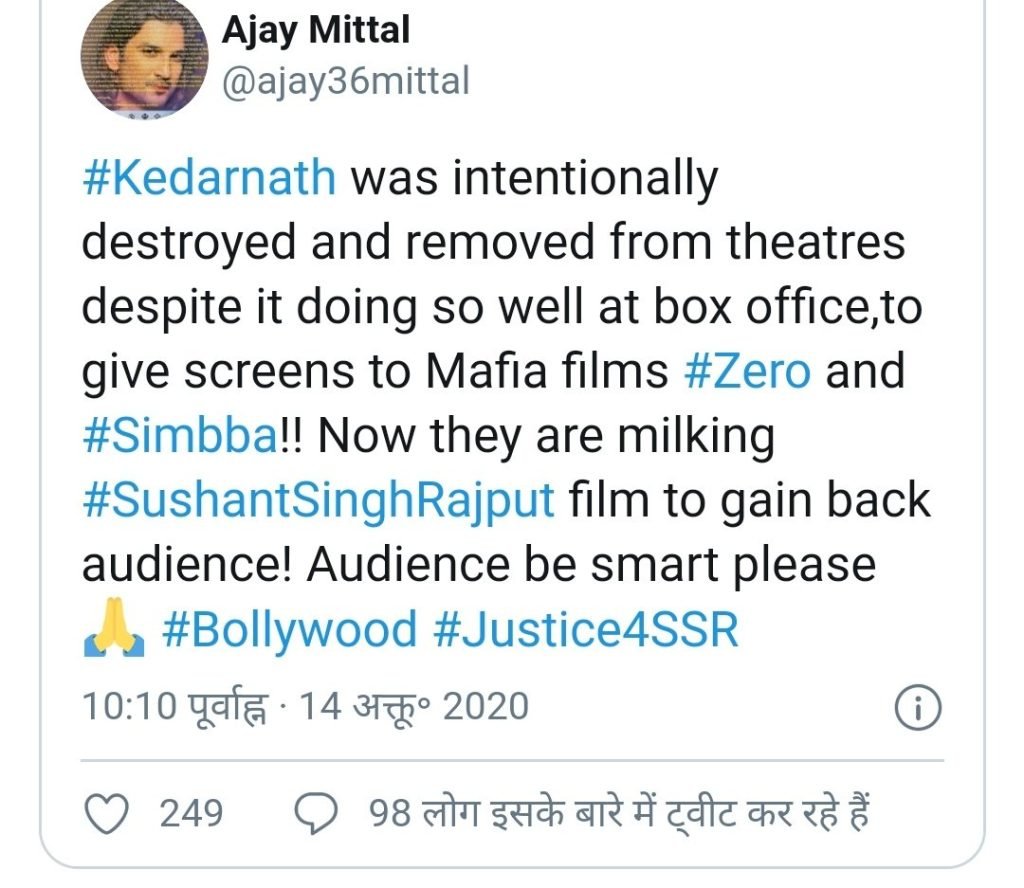Screen dimensions: 1024x888
Task: Visit the @ajay36mittal handle link
Action: click(x=345, y=80)
